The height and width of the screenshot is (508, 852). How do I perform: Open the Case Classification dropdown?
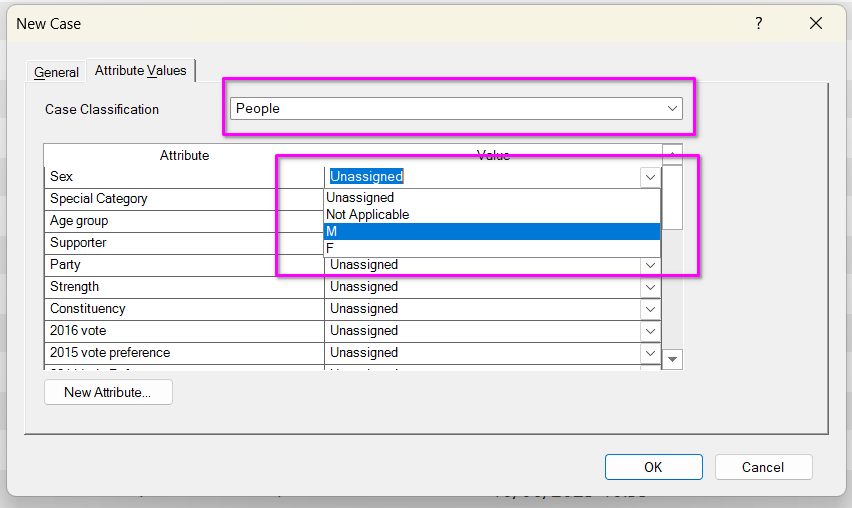[671, 108]
